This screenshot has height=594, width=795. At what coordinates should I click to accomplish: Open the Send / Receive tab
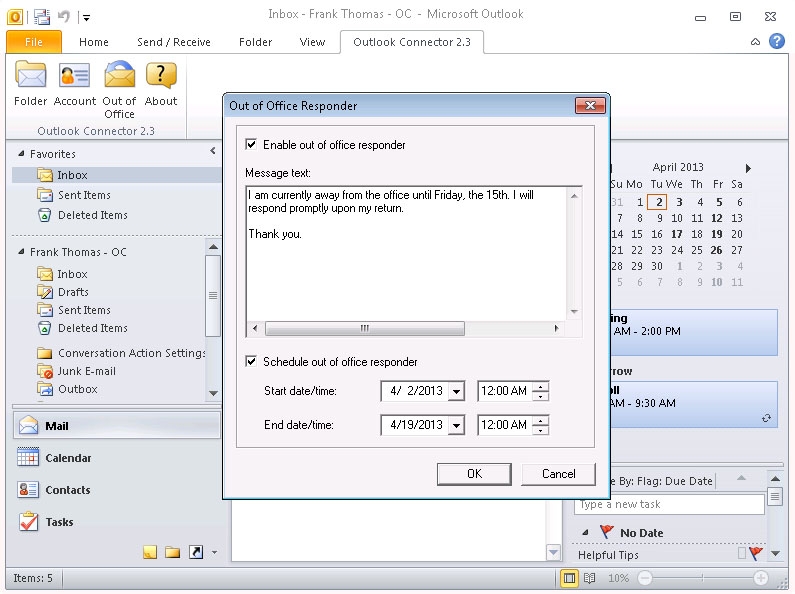point(174,42)
